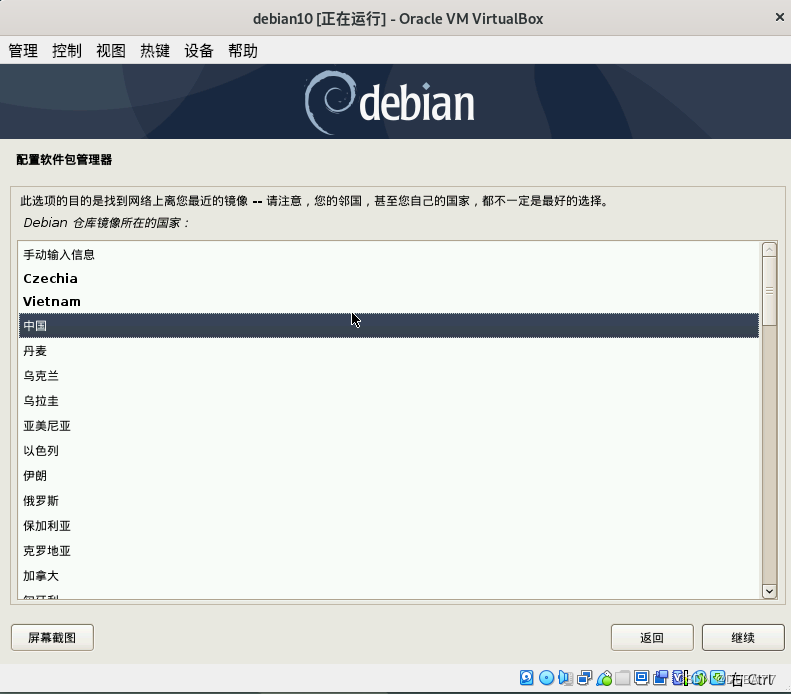The height and width of the screenshot is (694, 791).
Task: Pick 亚美尼亚 in the country list
Action: coord(389,426)
